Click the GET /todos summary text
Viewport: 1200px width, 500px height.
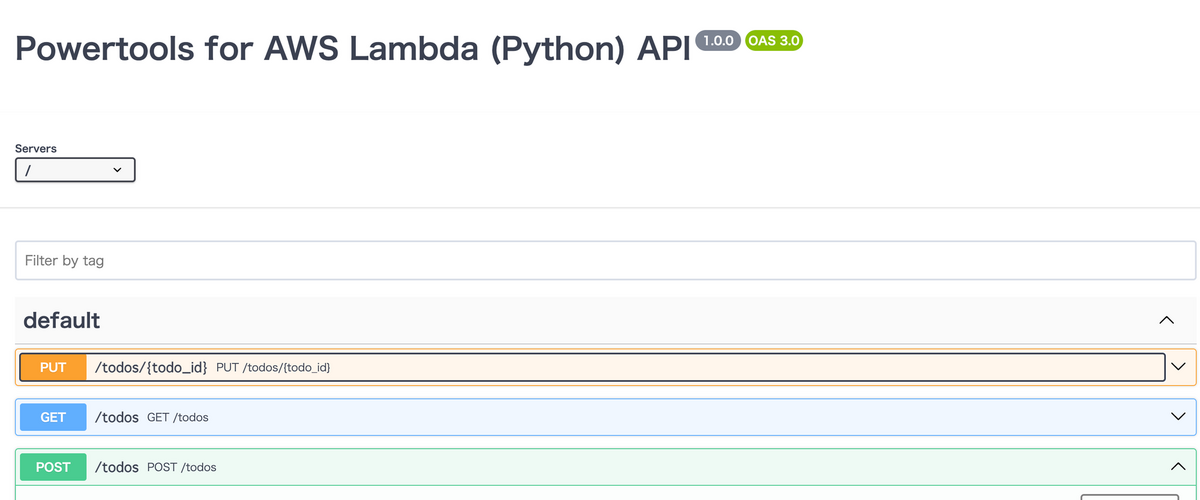pyautogui.click(x=178, y=417)
